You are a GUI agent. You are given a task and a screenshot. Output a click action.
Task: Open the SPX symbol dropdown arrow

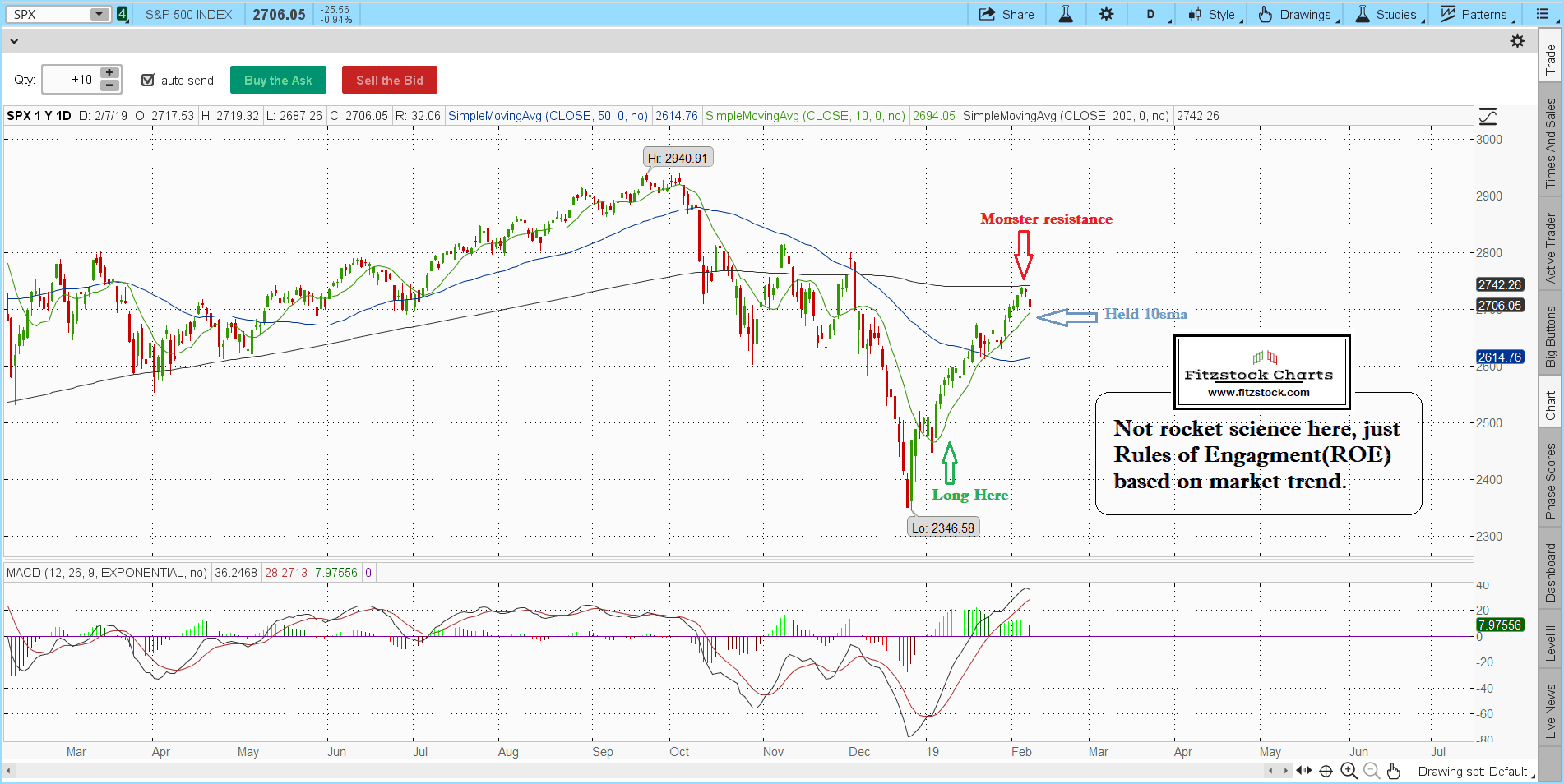99,14
